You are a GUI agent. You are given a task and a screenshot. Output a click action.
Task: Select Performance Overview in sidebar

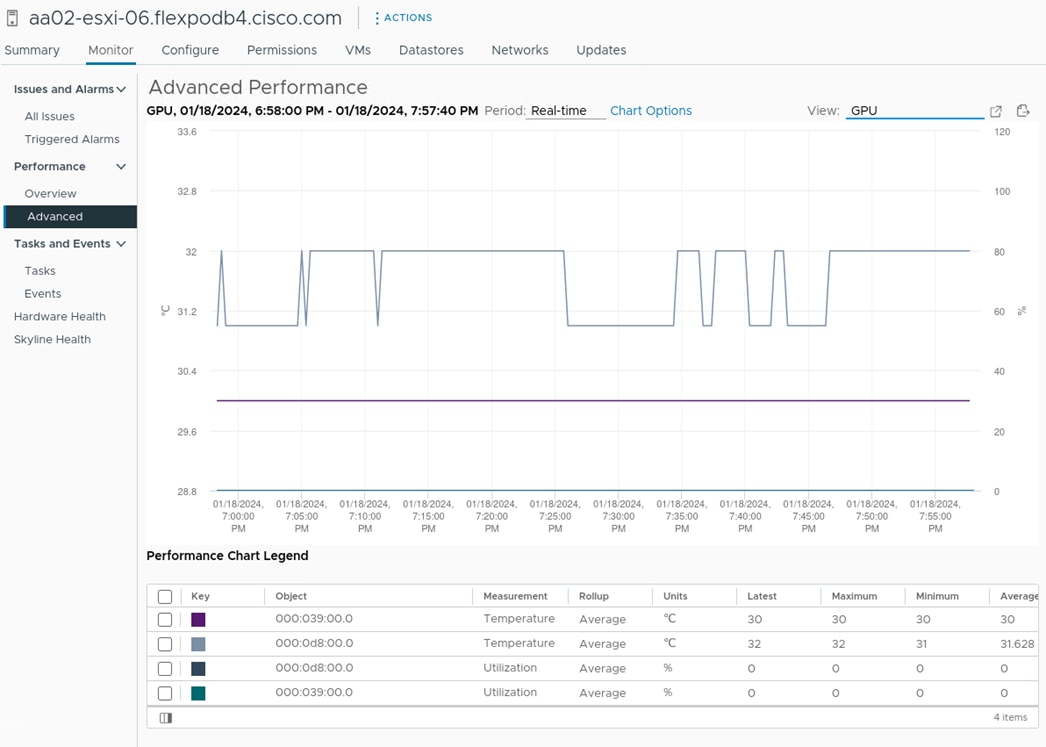(x=51, y=193)
